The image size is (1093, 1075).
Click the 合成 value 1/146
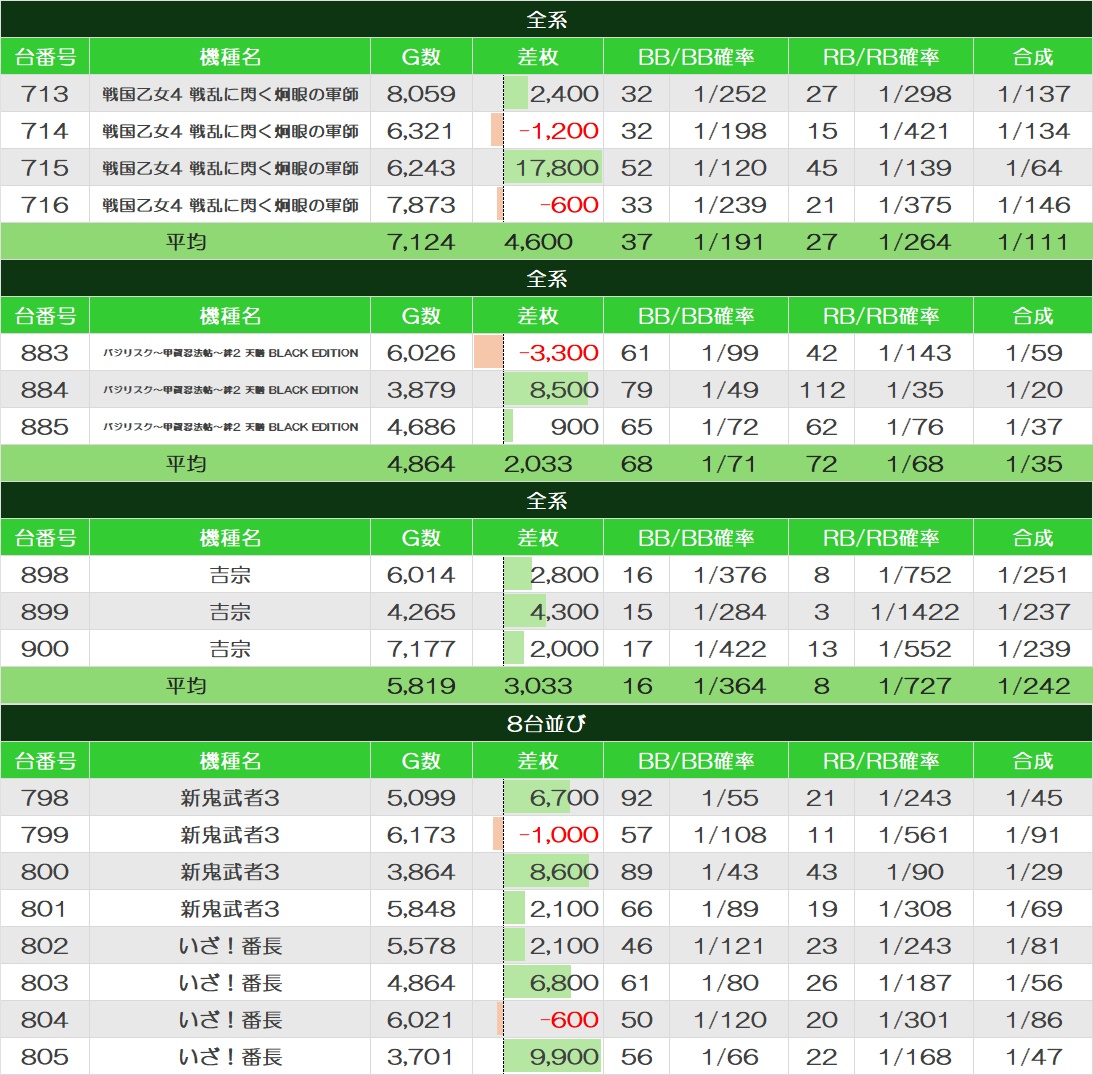[x=1034, y=204]
